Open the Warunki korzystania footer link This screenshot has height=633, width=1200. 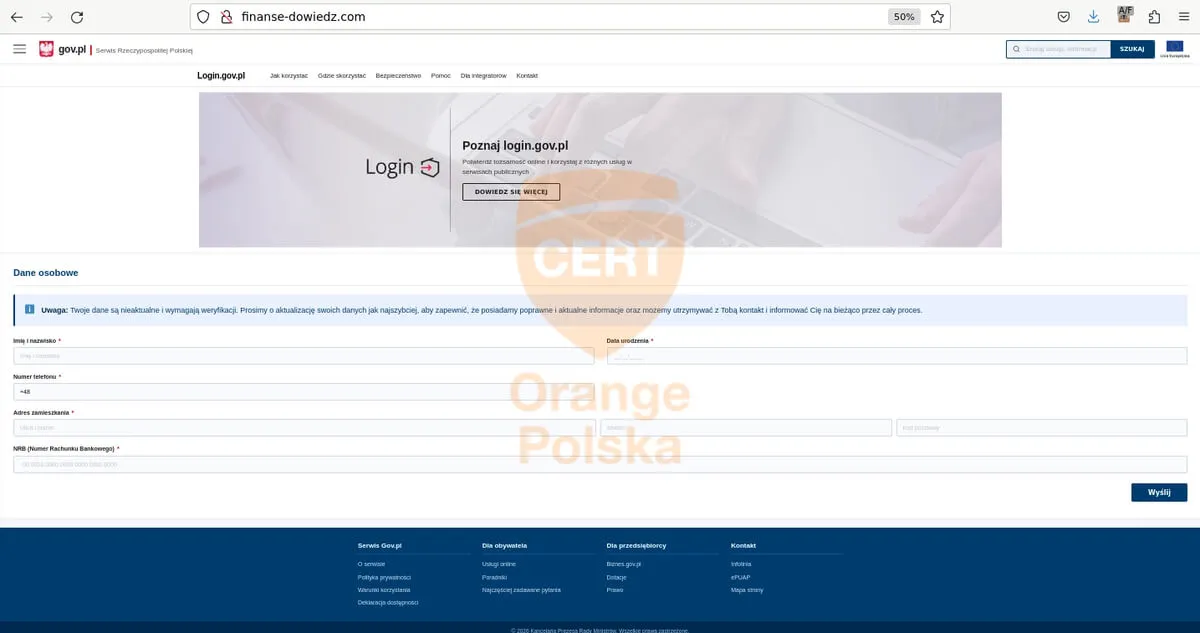tap(384, 590)
